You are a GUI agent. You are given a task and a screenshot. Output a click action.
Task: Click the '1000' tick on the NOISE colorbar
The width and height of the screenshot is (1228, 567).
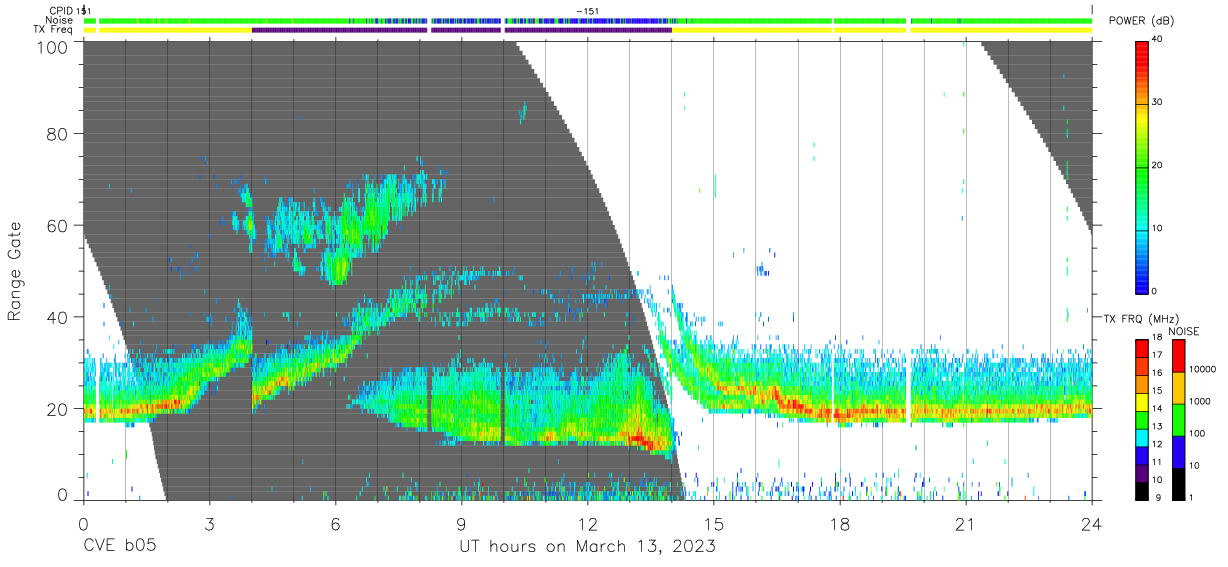coord(1202,402)
